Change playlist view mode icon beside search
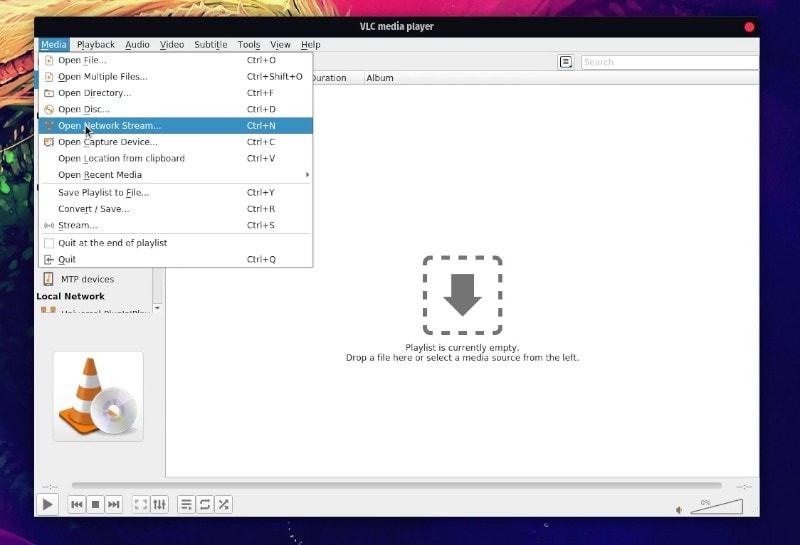The width and height of the screenshot is (800, 545). [x=566, y=62]
